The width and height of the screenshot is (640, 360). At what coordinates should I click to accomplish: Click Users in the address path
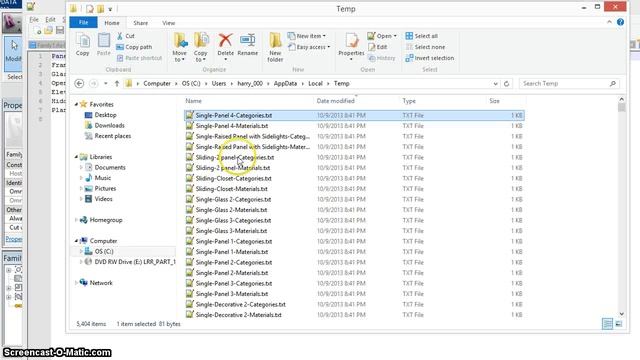tap(219, 83)
